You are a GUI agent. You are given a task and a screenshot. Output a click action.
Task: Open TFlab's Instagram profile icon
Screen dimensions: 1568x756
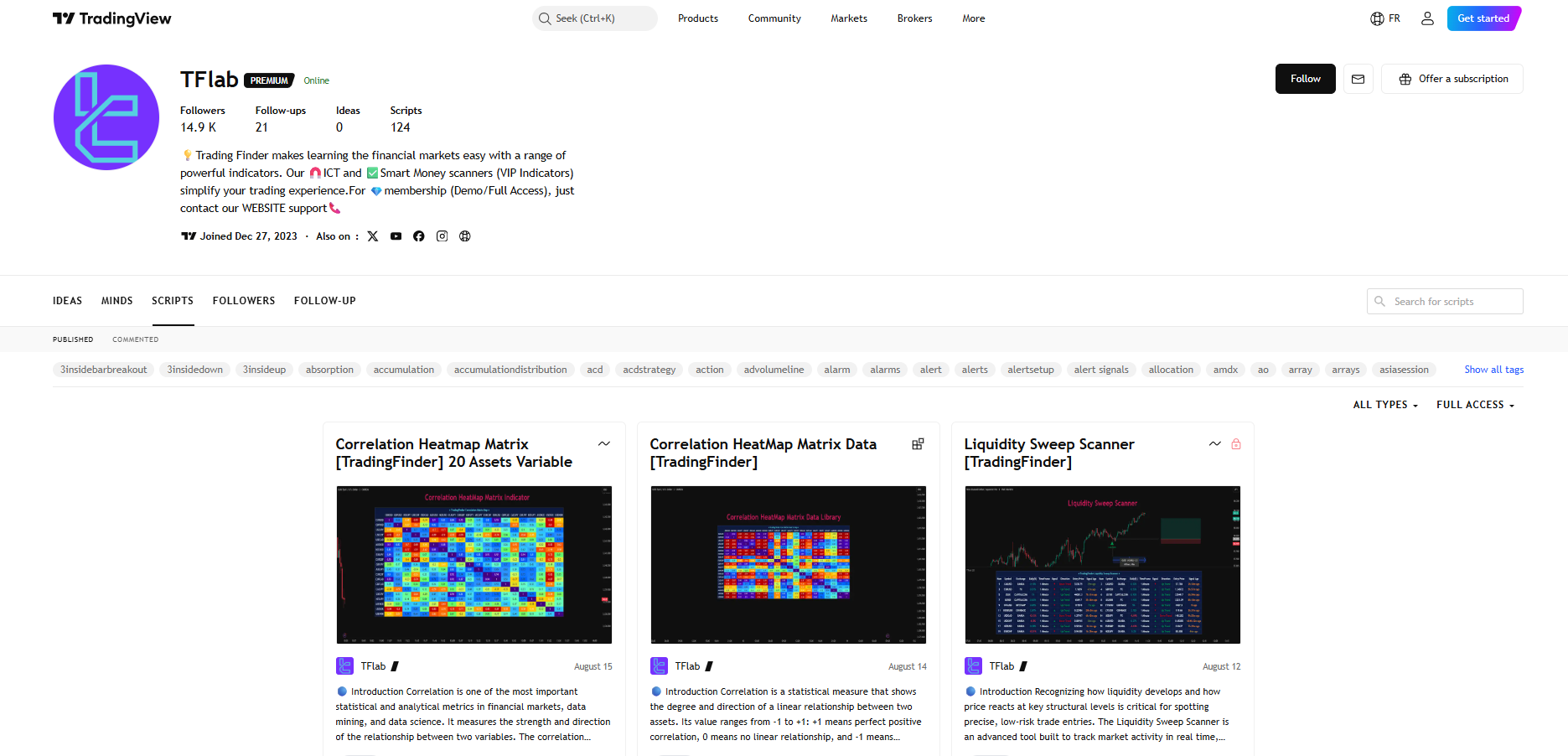click(442, 236)
